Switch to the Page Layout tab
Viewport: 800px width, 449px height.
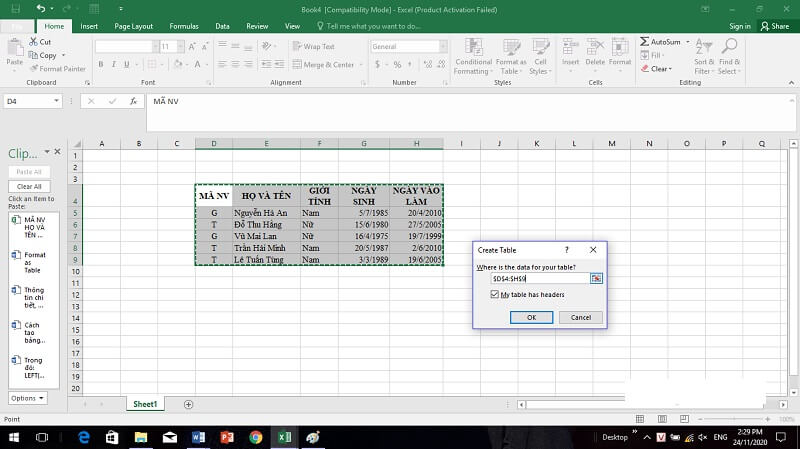133,26
